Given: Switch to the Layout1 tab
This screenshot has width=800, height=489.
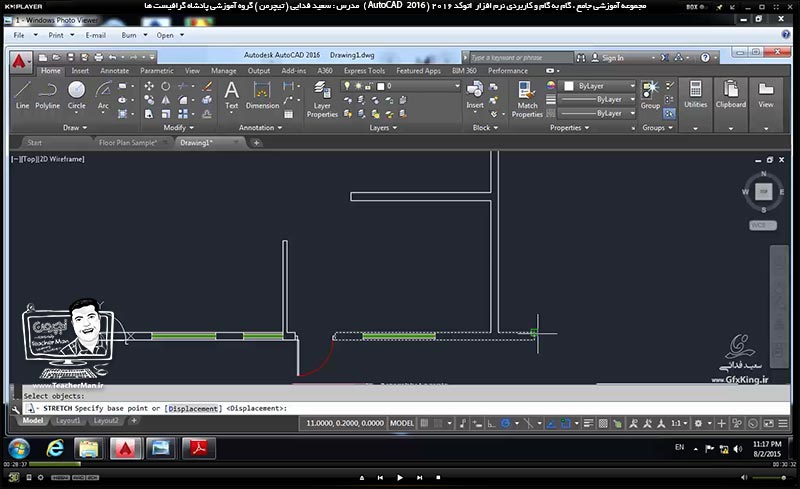Looking at the screenshot, I should click(x=68, y=421).
